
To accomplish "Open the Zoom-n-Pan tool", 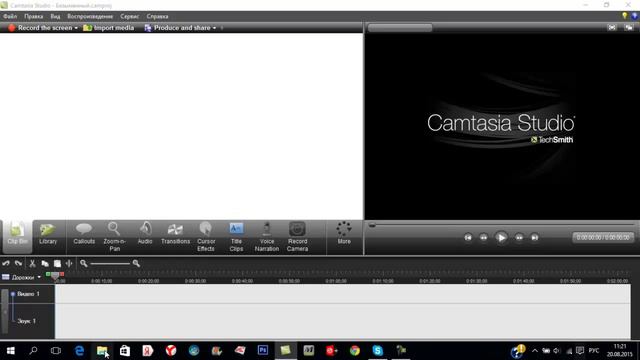I will (x=114, y=236).
